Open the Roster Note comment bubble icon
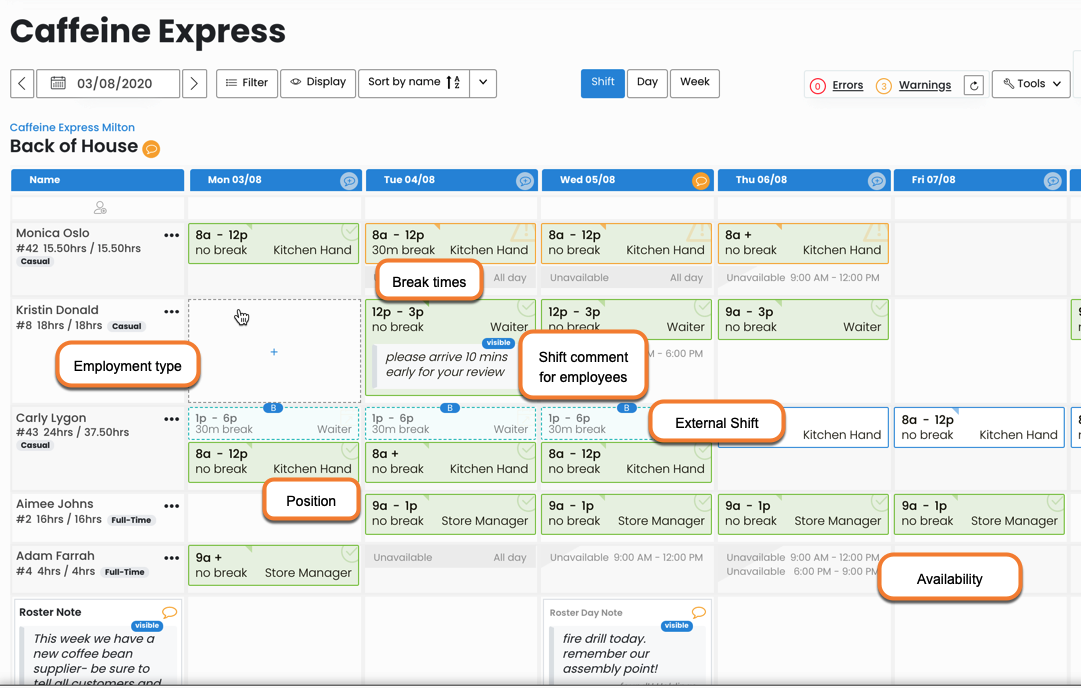The height and width of the screenshot is (688, 1081). point(169,612)
